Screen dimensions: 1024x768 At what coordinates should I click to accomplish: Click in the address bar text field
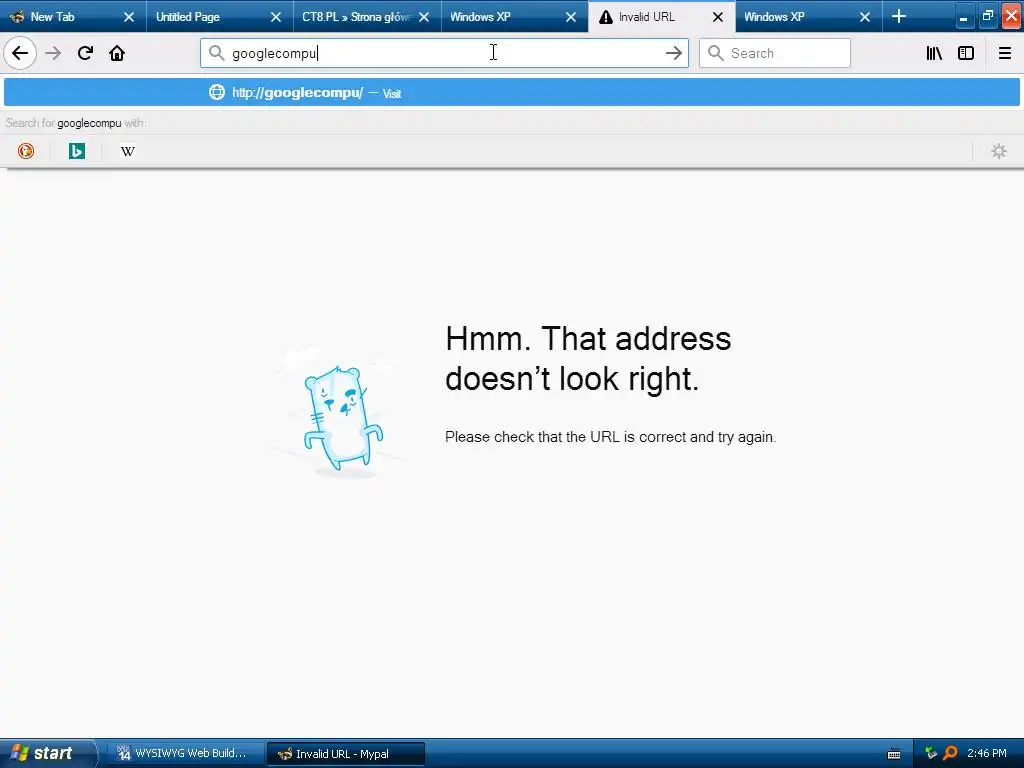pyautogui.click(x=444, y=53)
